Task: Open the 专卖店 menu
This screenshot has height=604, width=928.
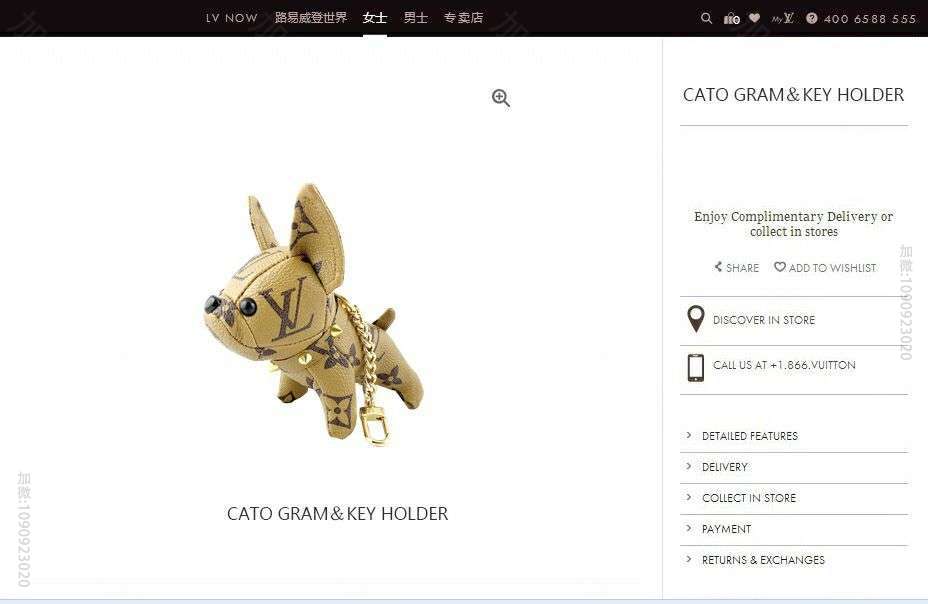Action: point(463,18)
